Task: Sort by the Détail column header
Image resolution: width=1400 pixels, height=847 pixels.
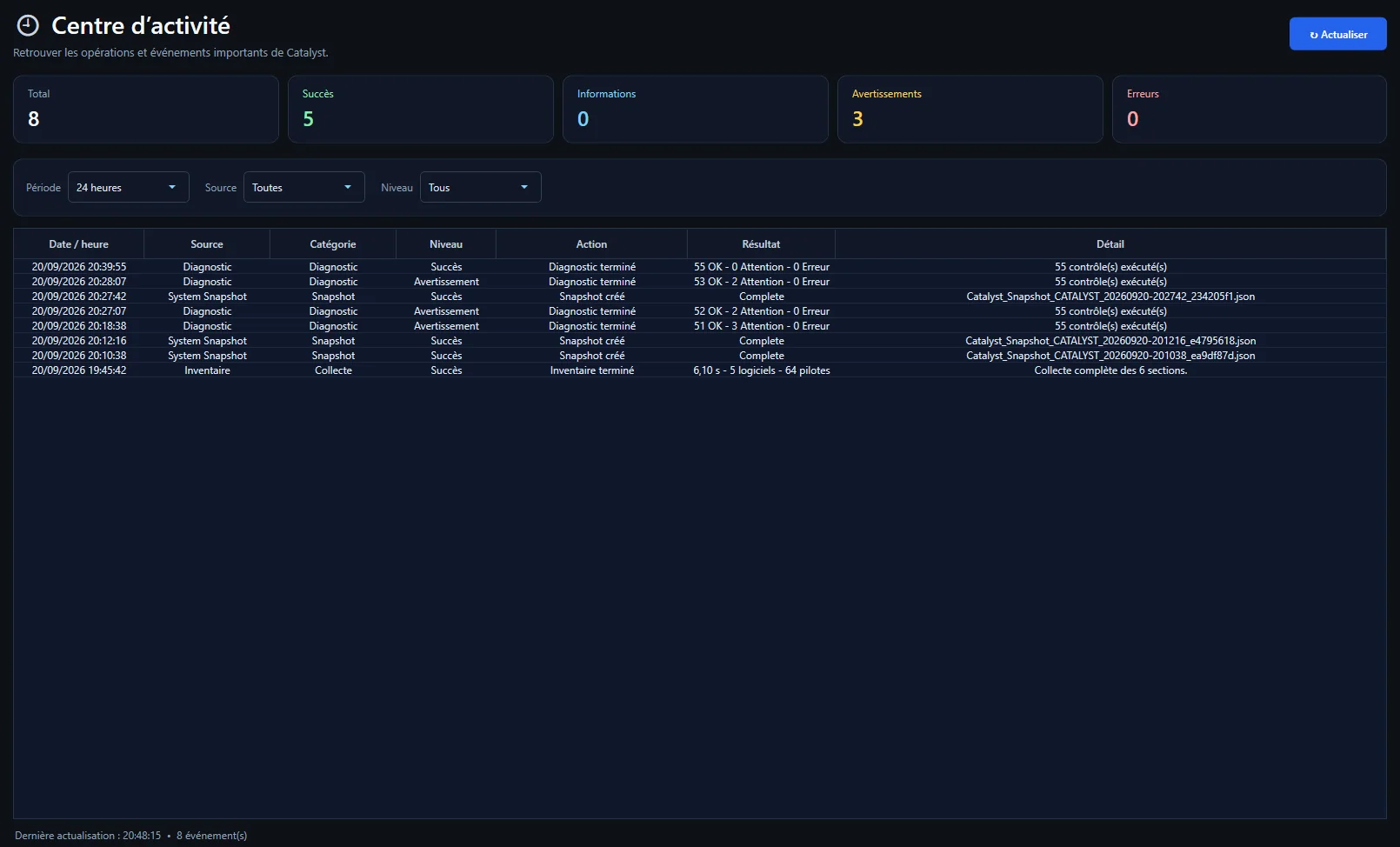Action: click(x=1110, y=244)
